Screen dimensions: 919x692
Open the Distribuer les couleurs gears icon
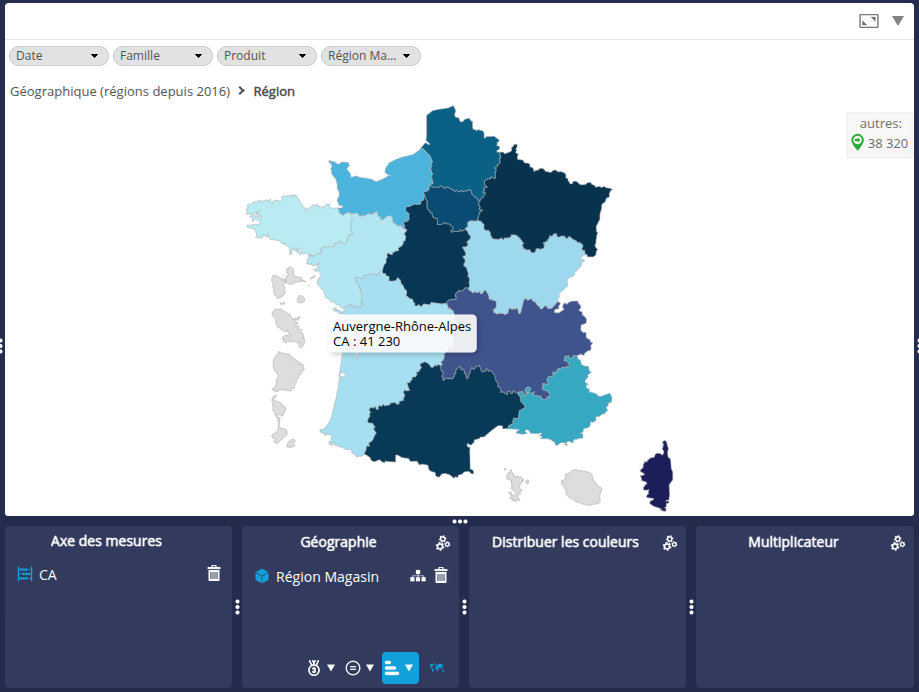click(670, 543)
